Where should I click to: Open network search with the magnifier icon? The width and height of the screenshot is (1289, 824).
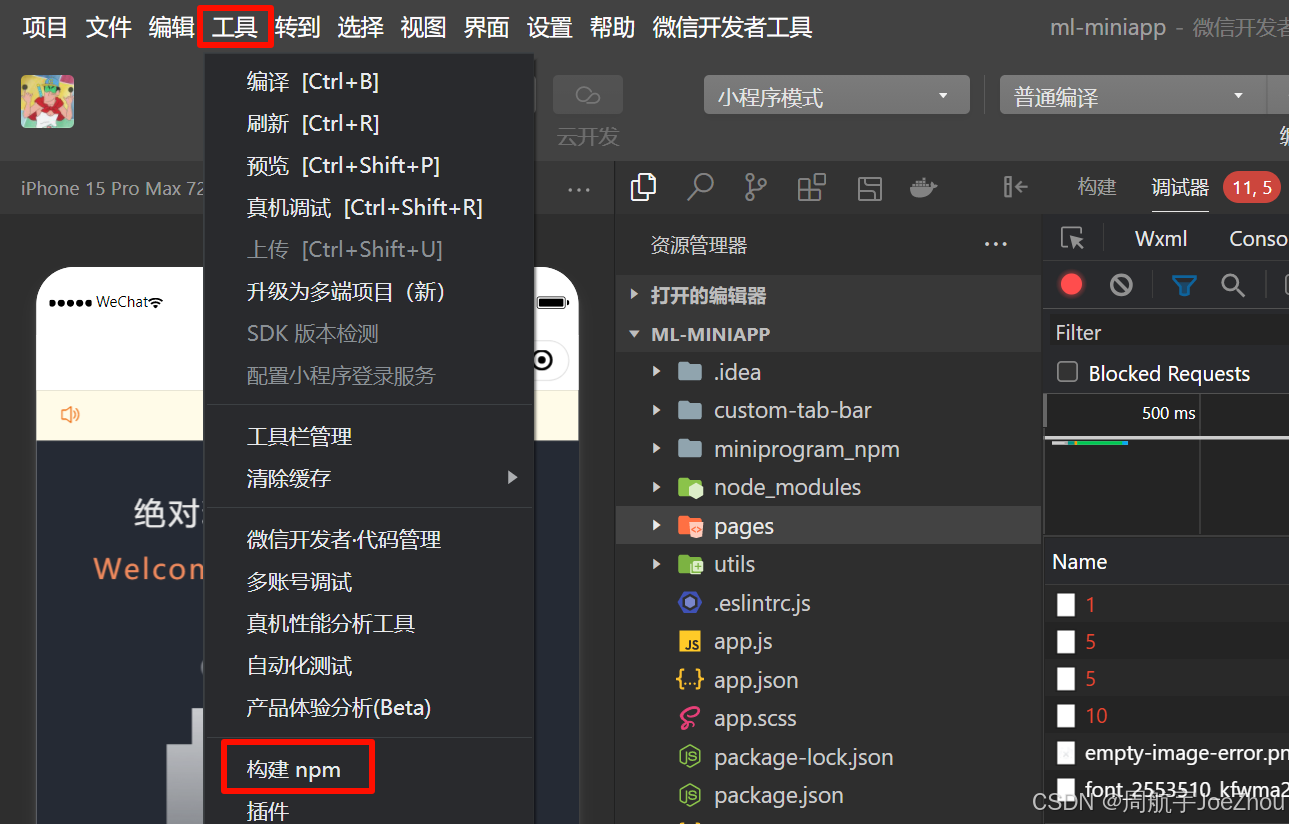tap(1232, 285)
